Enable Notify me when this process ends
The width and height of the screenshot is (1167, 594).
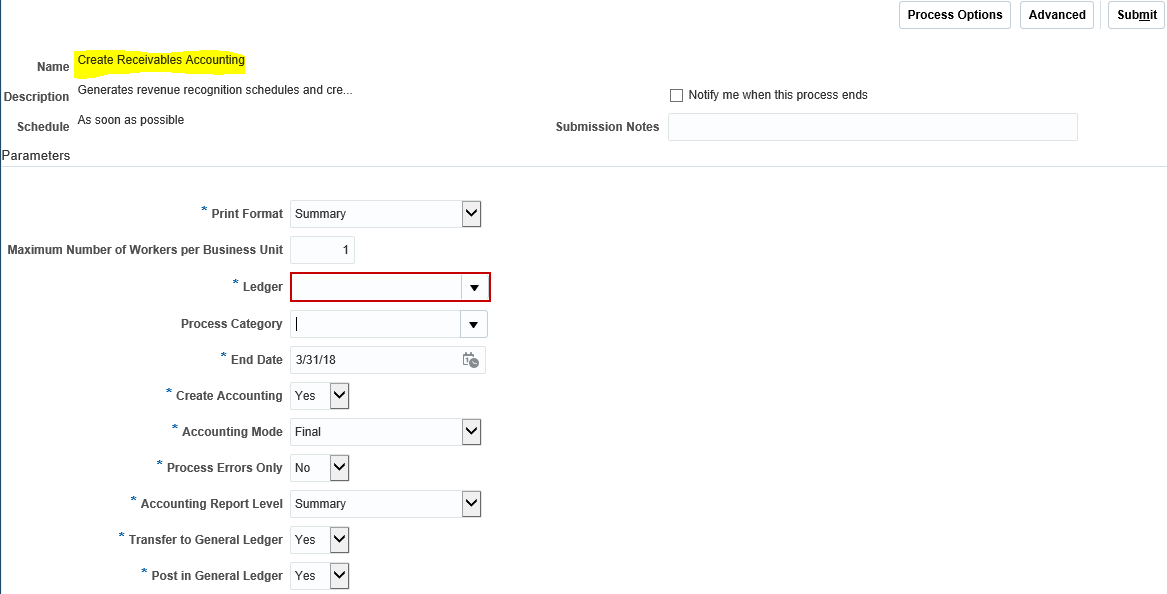pyautogui.click(x=676, y=95)
